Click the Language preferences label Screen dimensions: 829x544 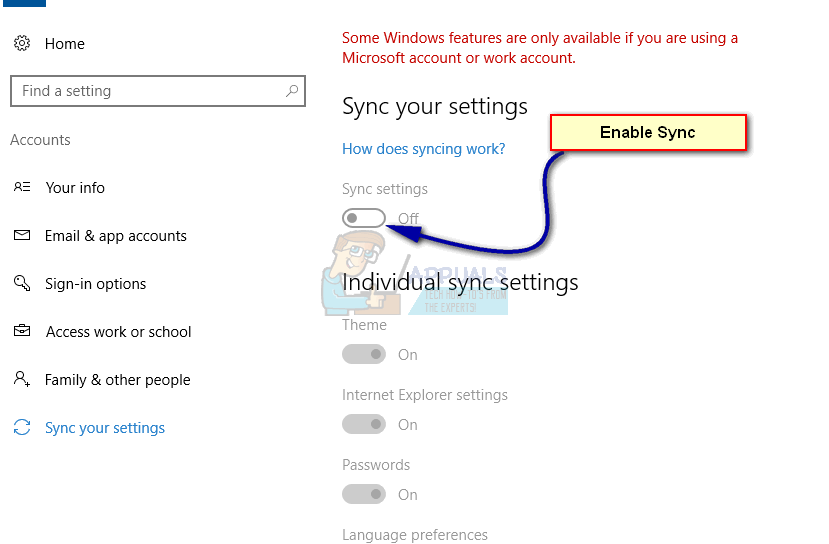point(414,535)
